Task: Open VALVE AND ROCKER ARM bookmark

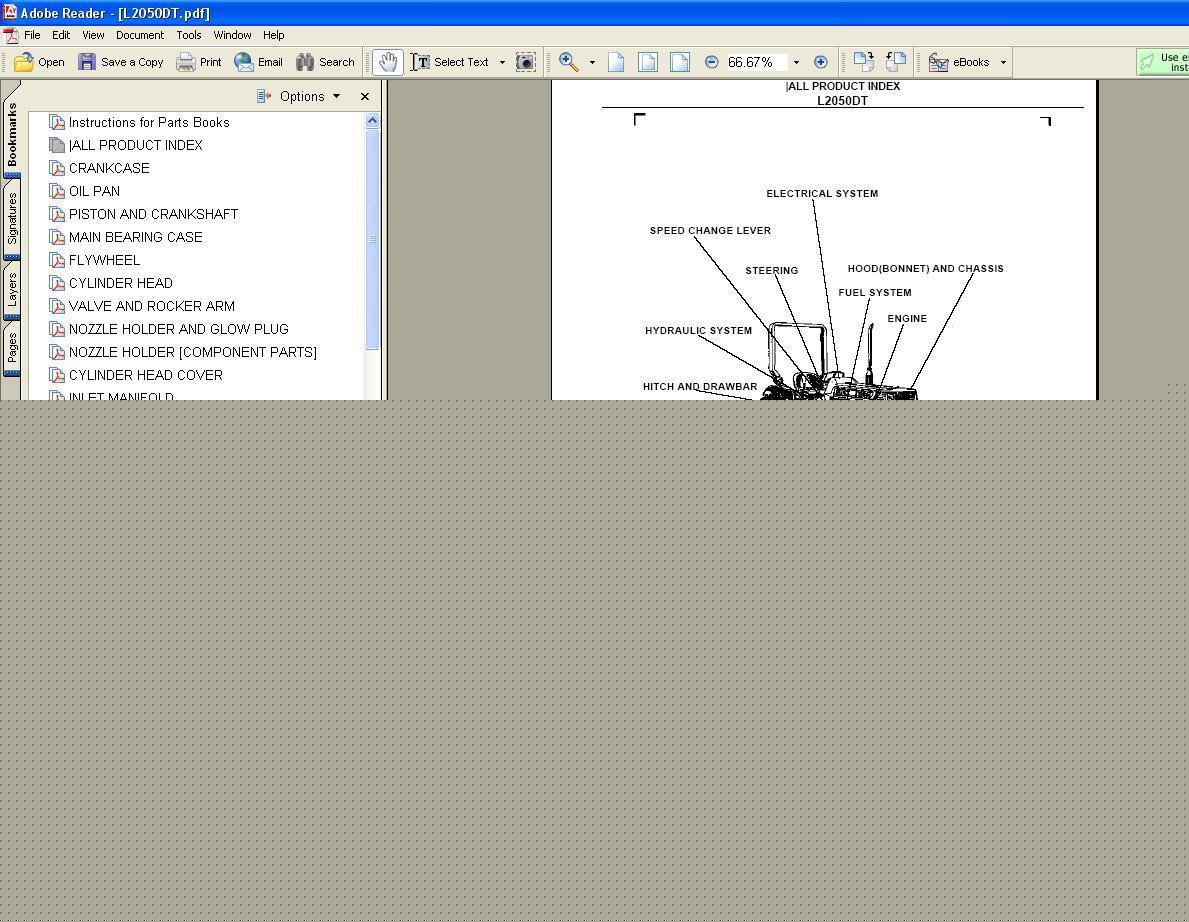Action: (x=152, y=306)
